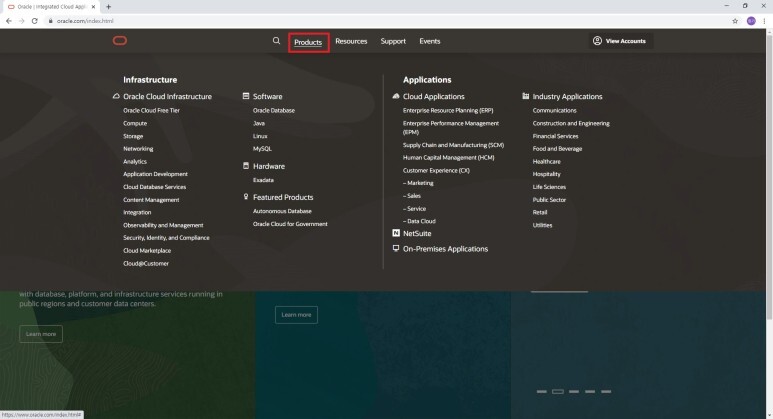Click the Industry Applications building icon
The image size is (773, 419).
coord(526,96)
